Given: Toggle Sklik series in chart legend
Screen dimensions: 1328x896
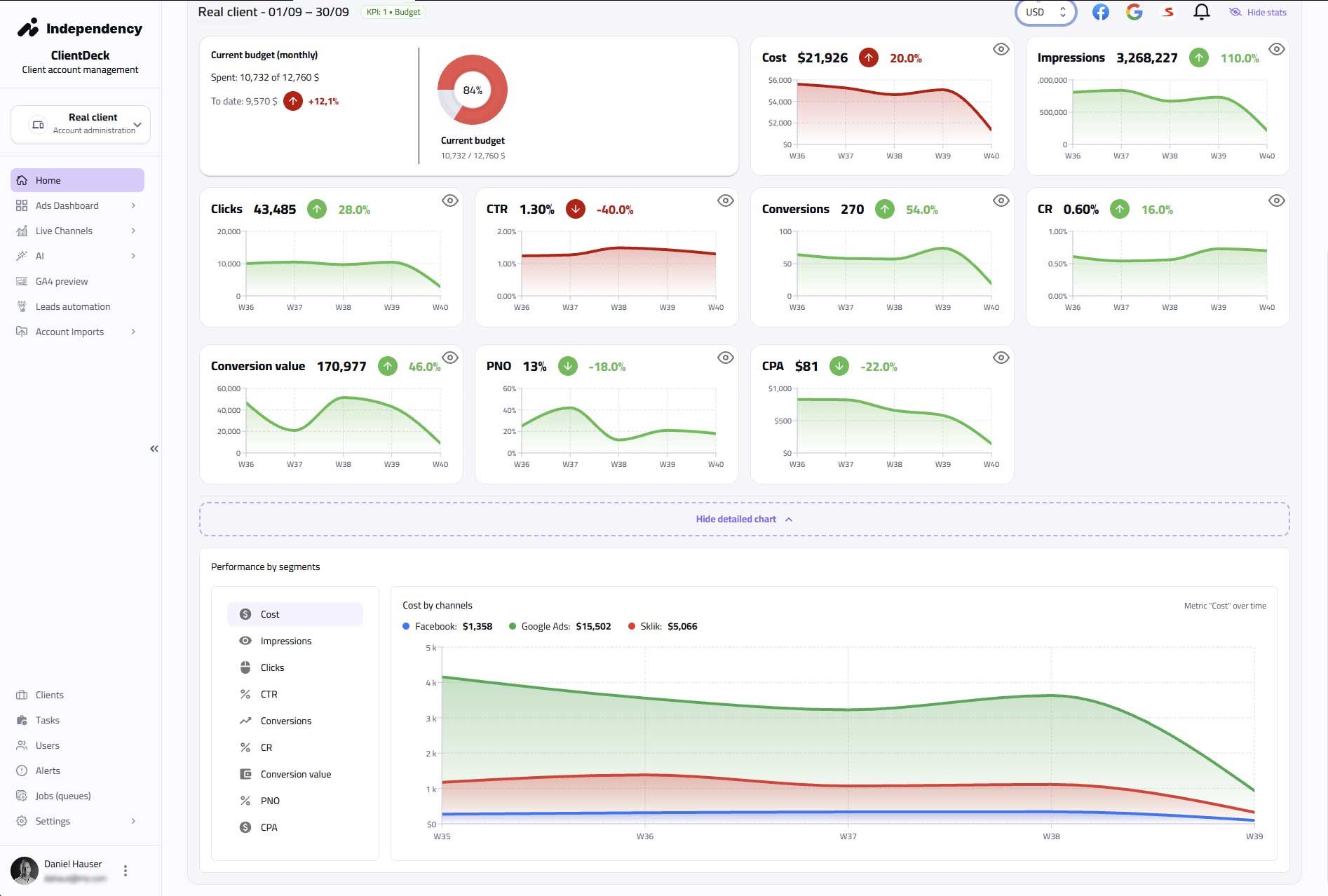Looking at the screenshot, I should [x=663, y=626].
